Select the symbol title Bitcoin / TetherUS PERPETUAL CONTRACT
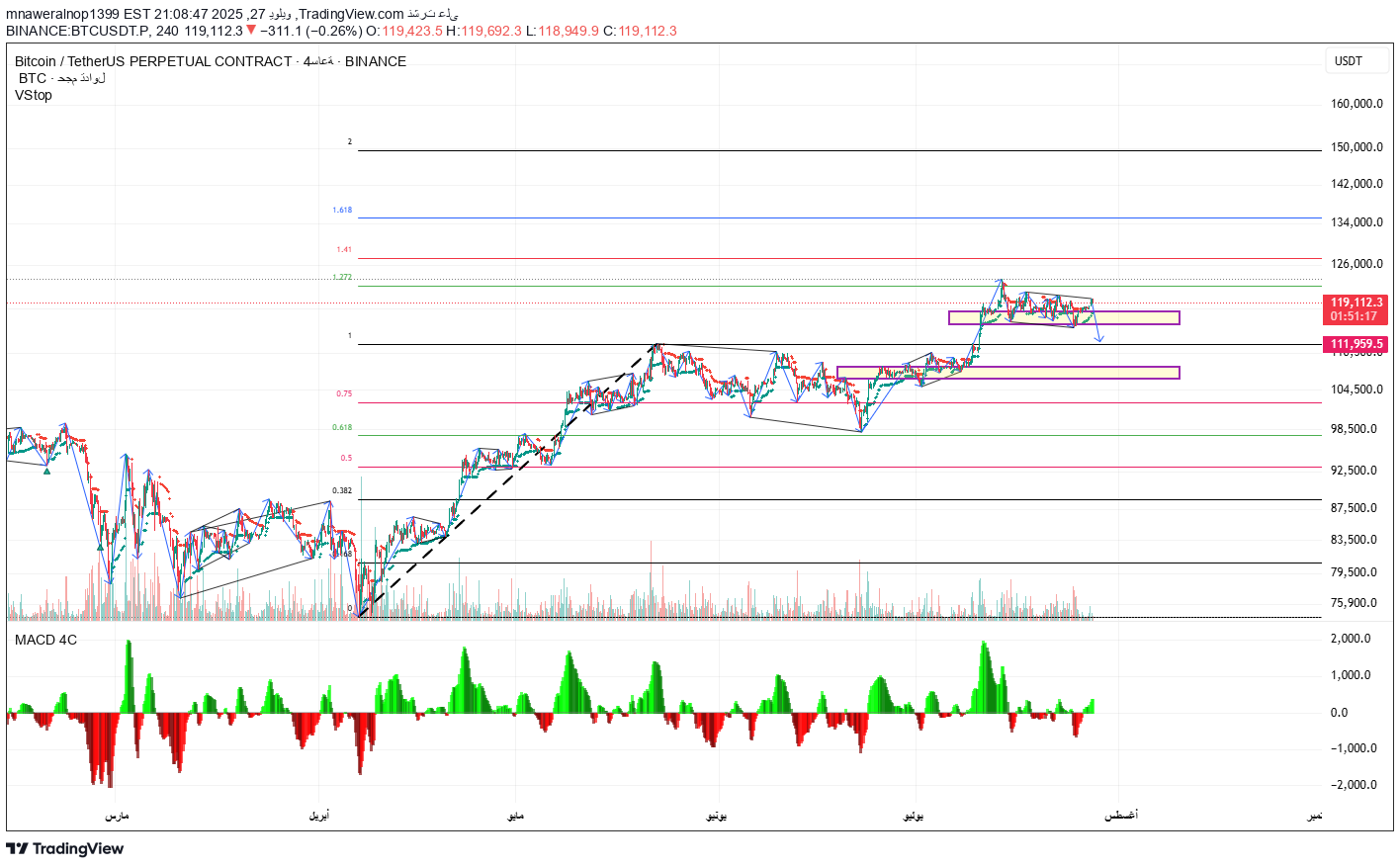 tap(153, 60)
